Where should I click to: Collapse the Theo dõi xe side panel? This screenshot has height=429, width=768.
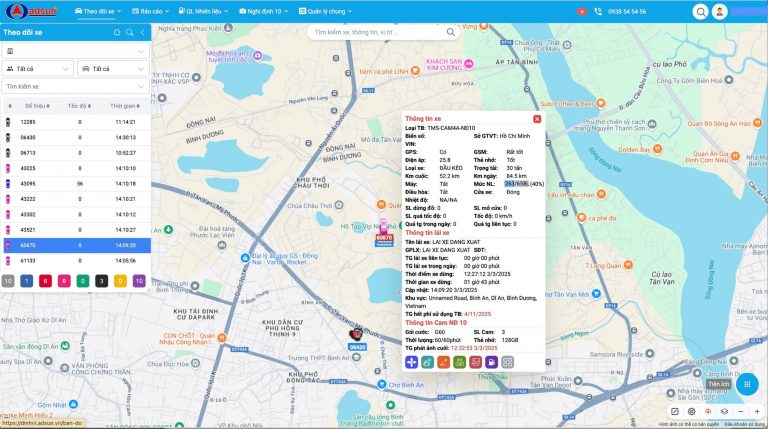[x=141, y=33]
